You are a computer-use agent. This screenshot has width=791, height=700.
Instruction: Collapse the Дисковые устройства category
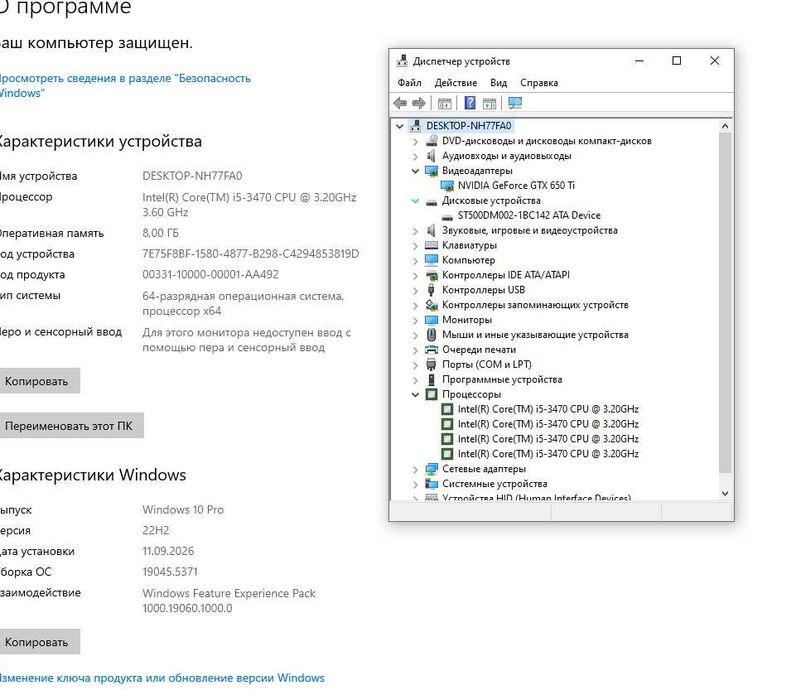click(415, 201)
